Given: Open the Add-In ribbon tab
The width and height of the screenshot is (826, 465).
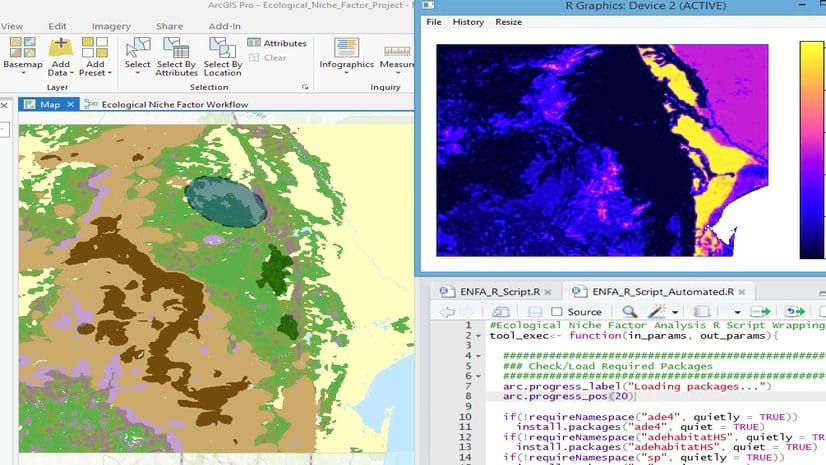Looking at the screenshot, I should coord(224,26).
